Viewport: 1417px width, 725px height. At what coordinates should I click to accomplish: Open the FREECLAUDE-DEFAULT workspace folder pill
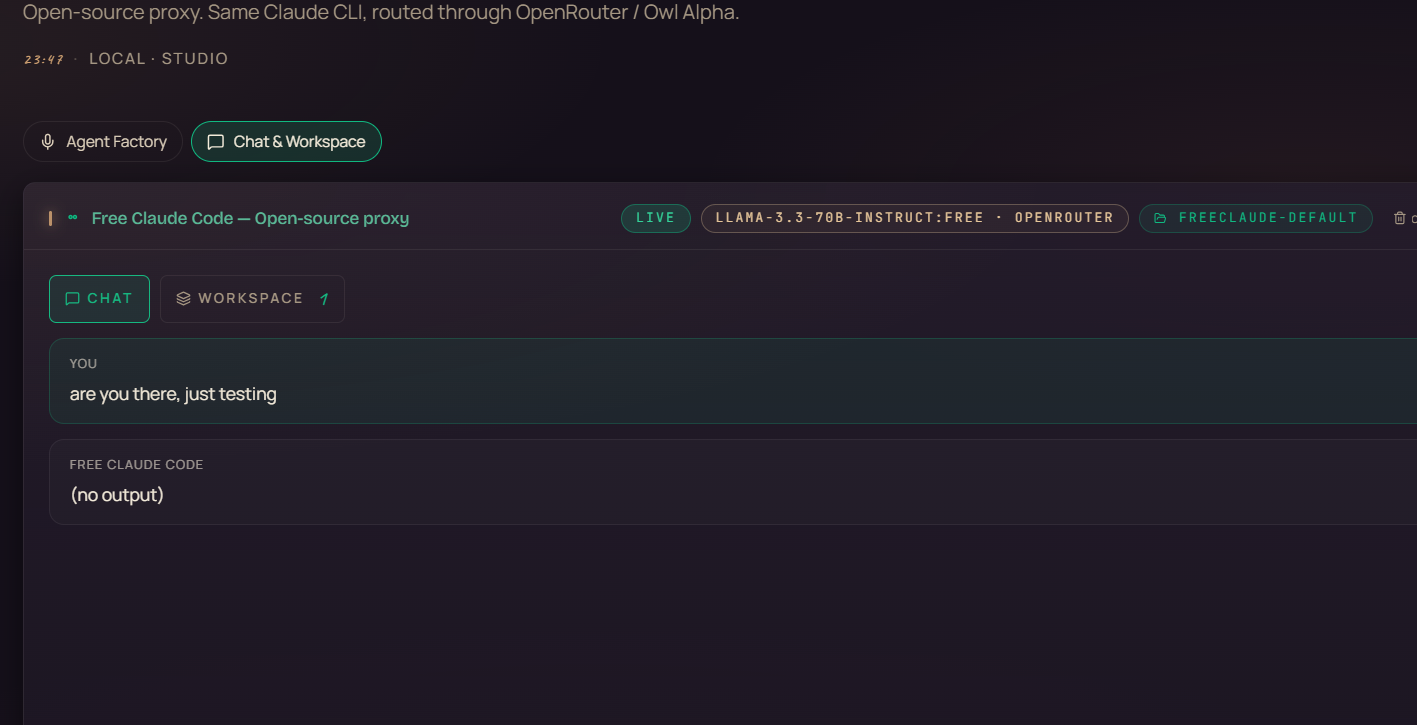(1256, 218)
